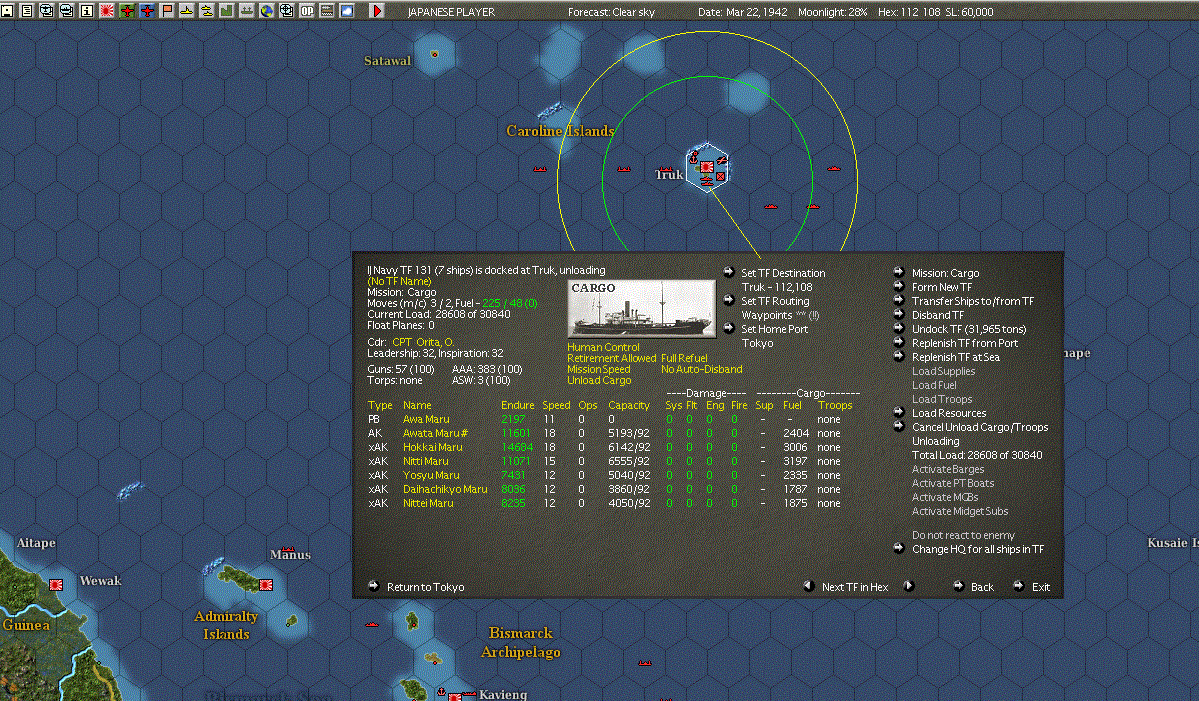Click the globe toolbar icon
Viewport: 1199px width, 701px height.
click(x=266, y=11)
